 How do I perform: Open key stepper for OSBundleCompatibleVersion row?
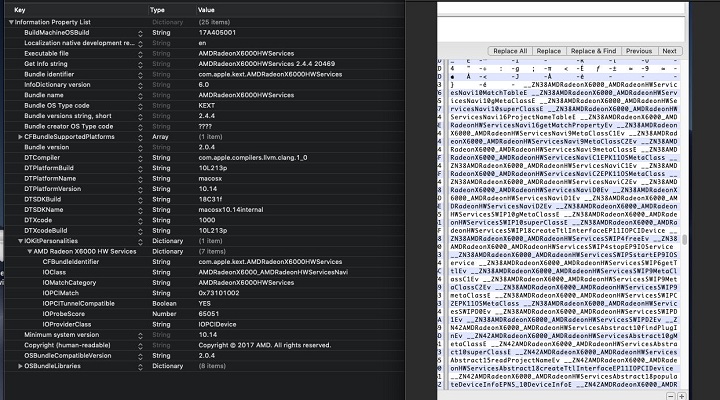pyautogui.click(x=140, y=356)
